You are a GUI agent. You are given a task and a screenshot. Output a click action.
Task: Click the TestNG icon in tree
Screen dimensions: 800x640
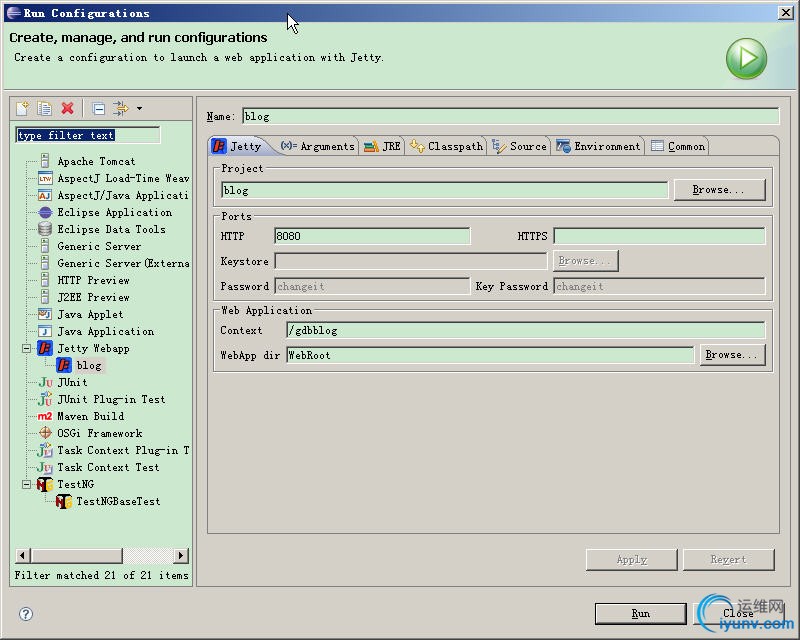pyautogui.click(x=45, y=484)
